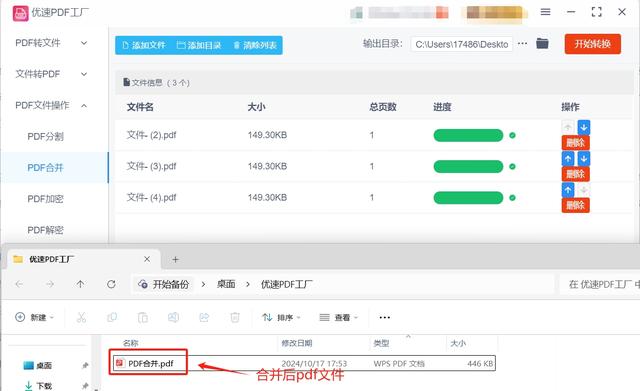Click the Delete trash icon in Explorer

[x=235, y=317]
